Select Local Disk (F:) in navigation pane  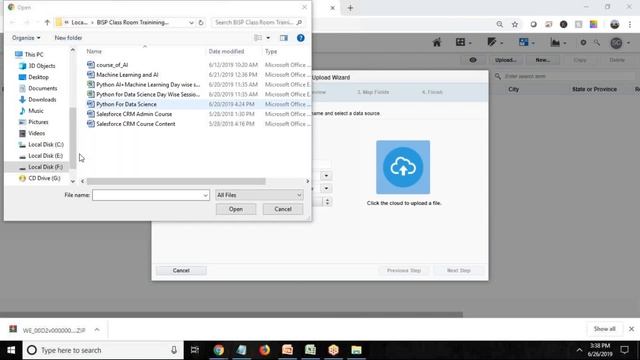click(45, 167)
